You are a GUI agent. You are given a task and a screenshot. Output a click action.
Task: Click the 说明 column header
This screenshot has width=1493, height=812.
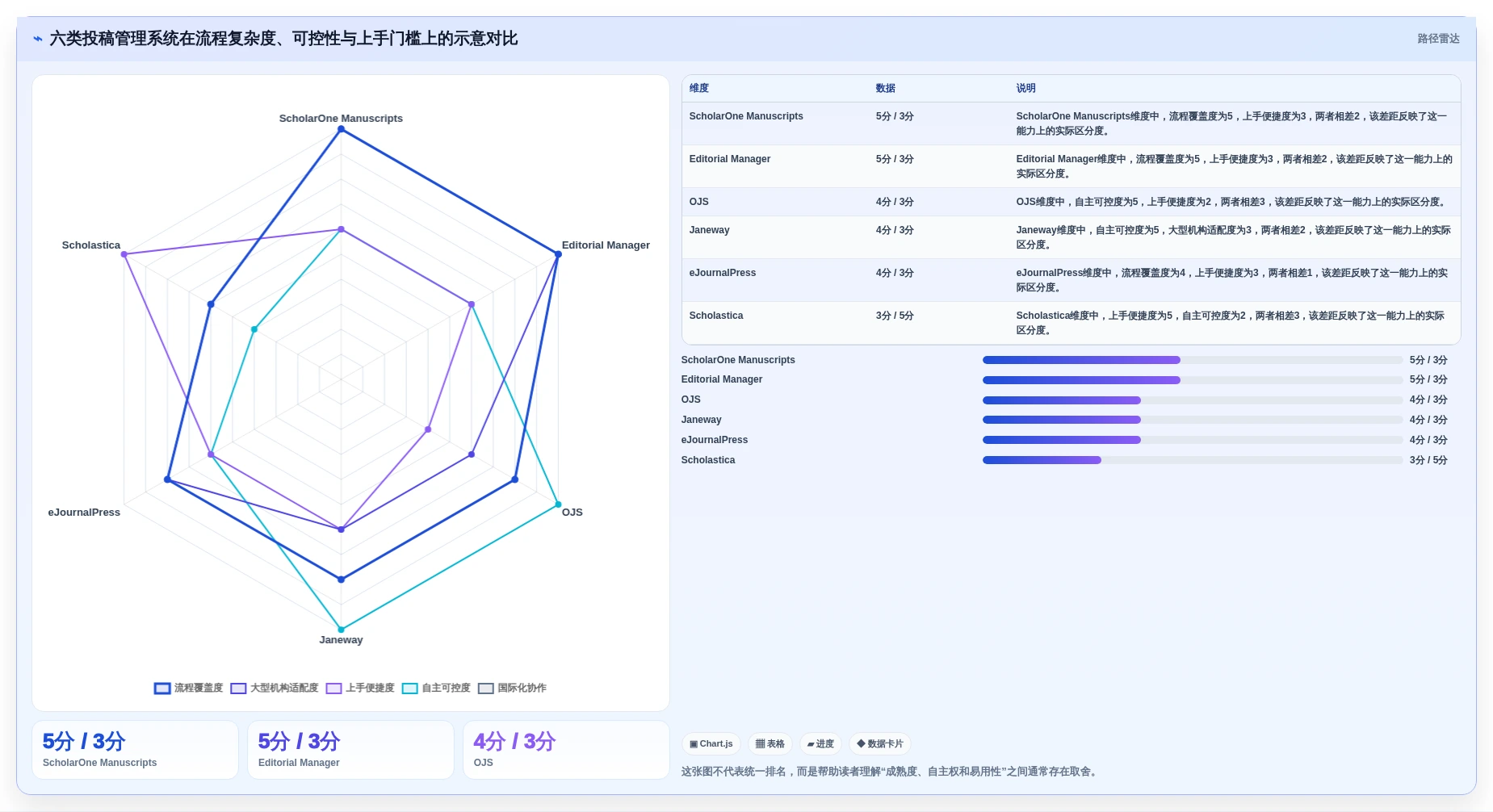[x=1025, y=88]
